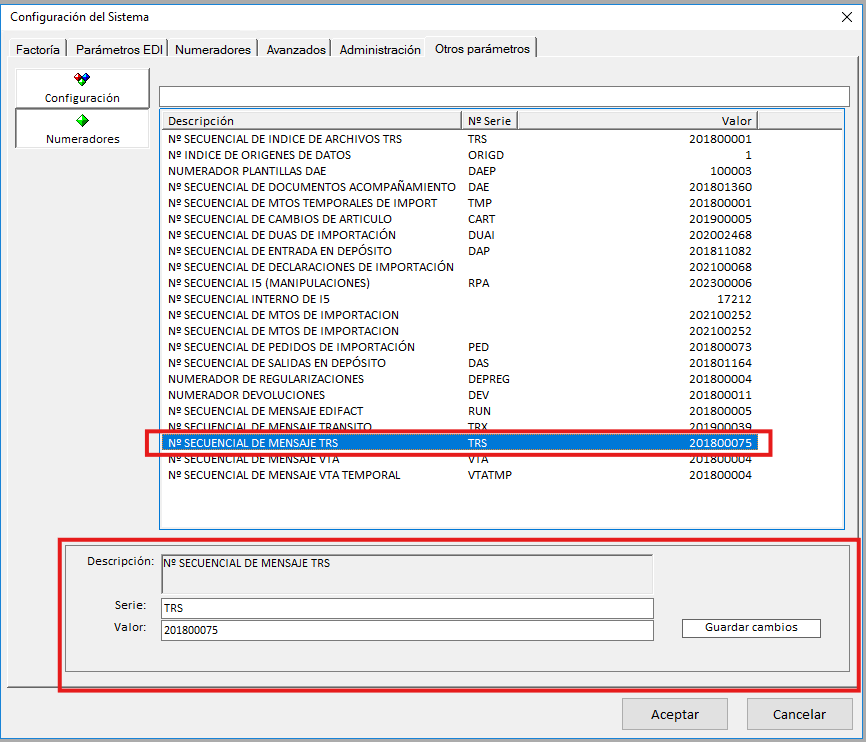
Task: Go to the Avanzados tab
Action: click(296, 49)
